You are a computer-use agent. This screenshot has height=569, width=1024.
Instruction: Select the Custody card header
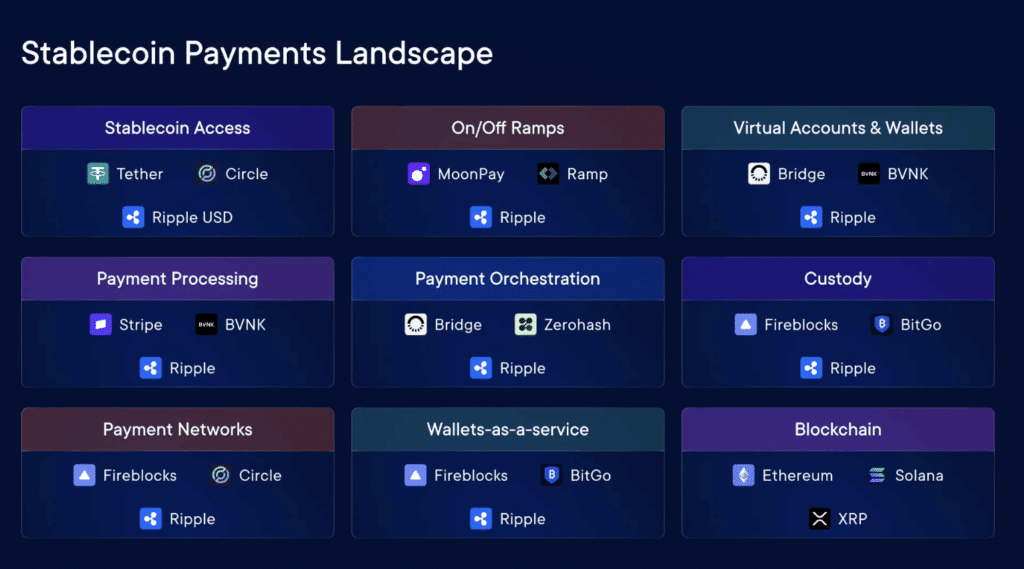click(x=838, y=279)
